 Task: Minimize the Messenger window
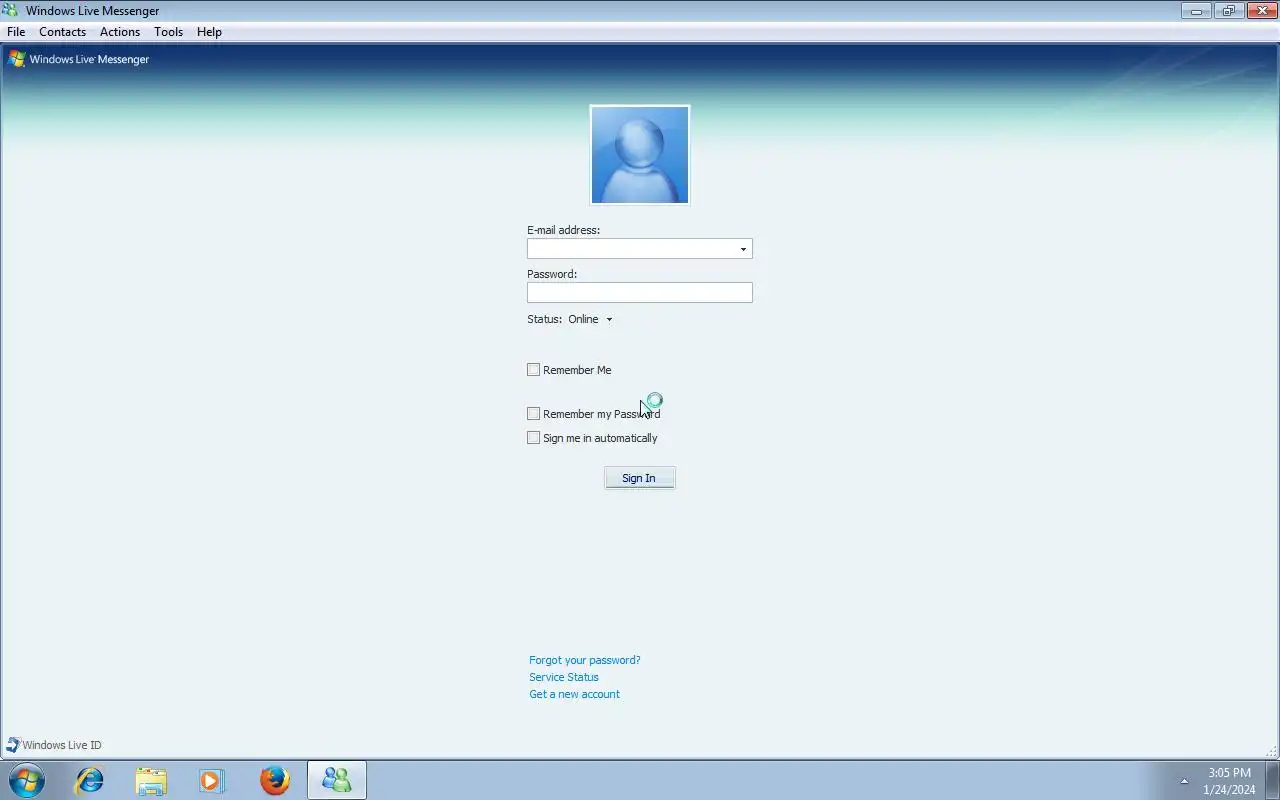[1196, 11]
